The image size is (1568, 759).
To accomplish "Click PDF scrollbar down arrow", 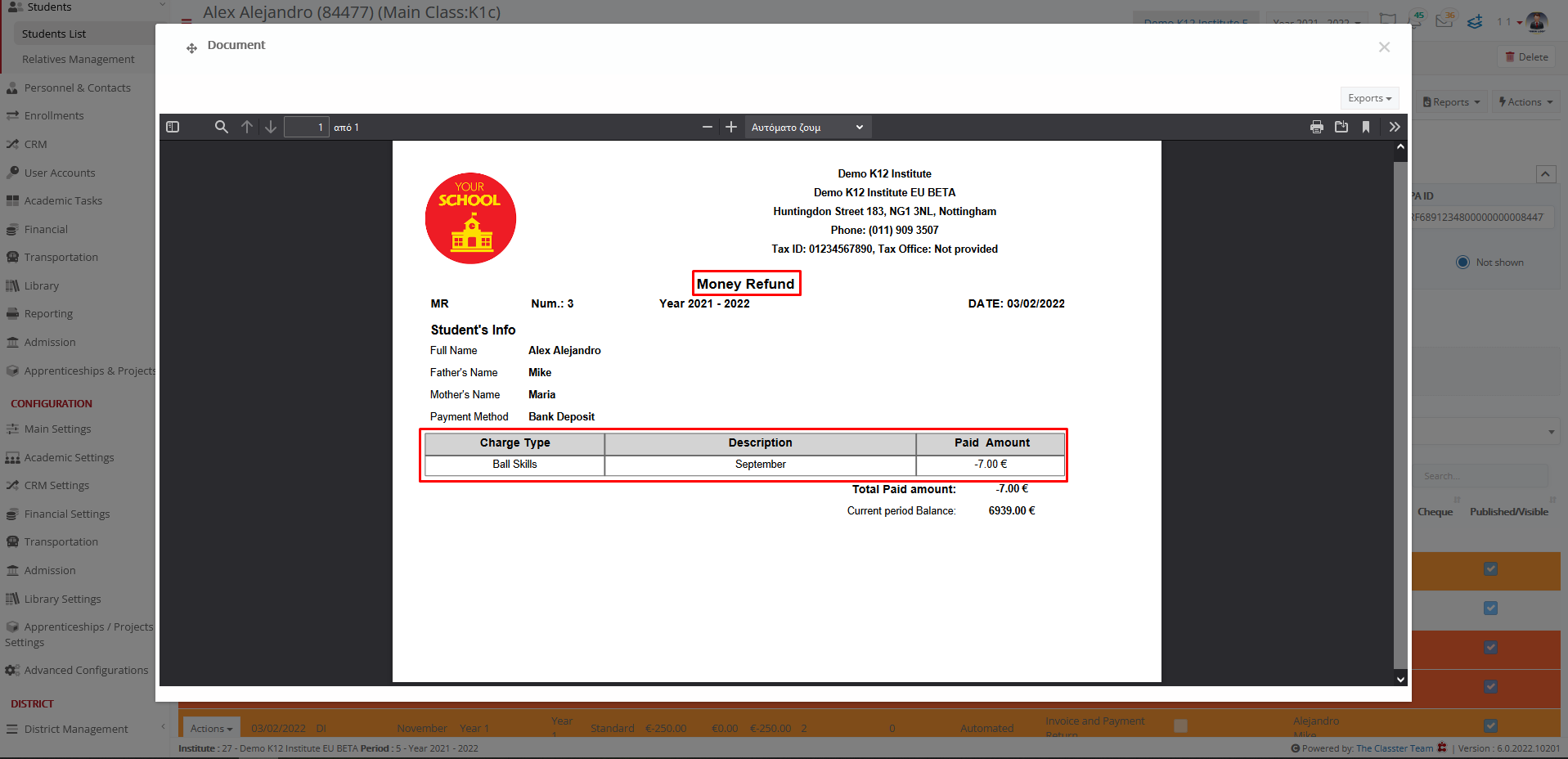I will tap(1400, 679).
